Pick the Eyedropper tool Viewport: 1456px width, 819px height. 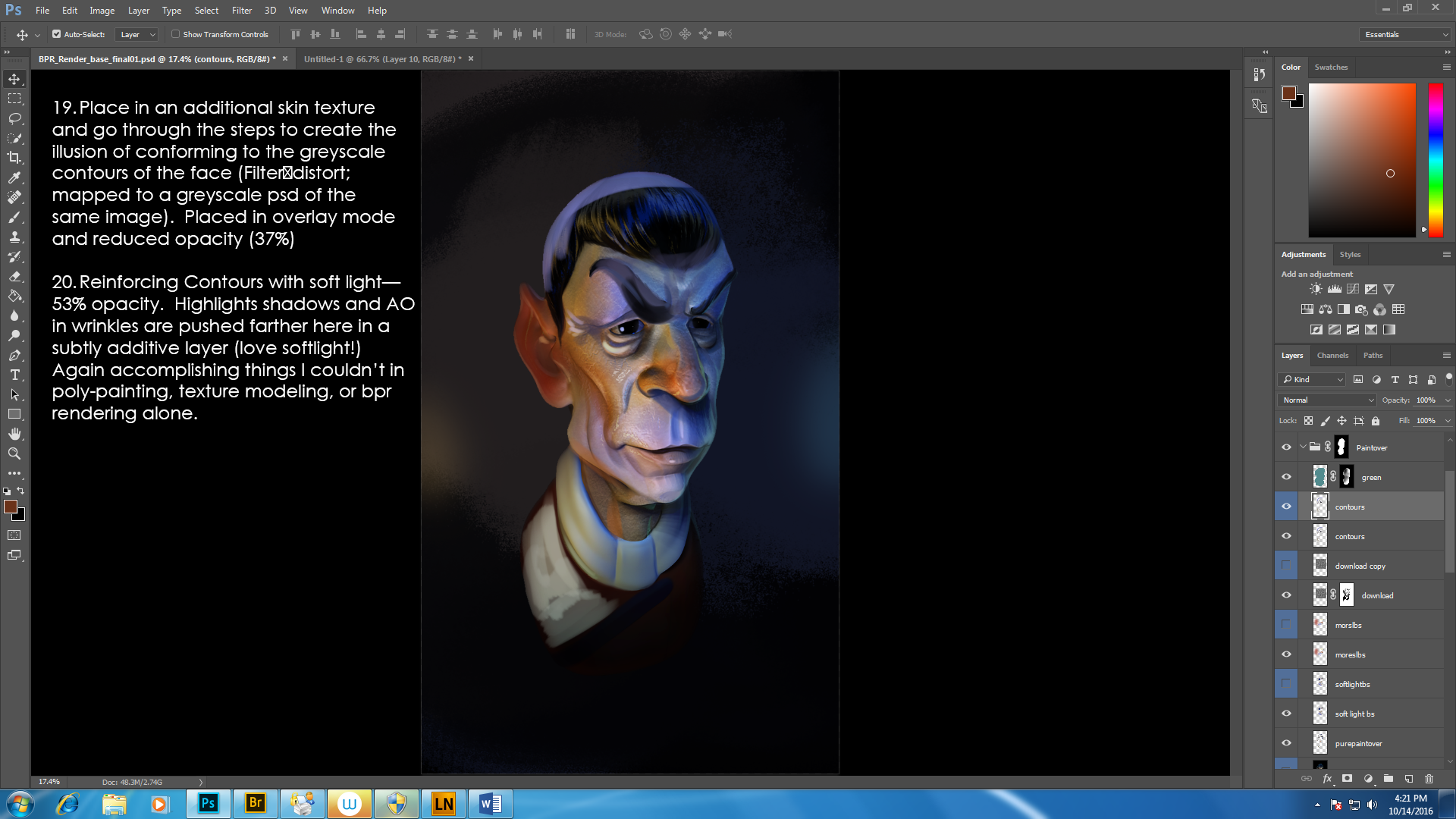[14, 177]
